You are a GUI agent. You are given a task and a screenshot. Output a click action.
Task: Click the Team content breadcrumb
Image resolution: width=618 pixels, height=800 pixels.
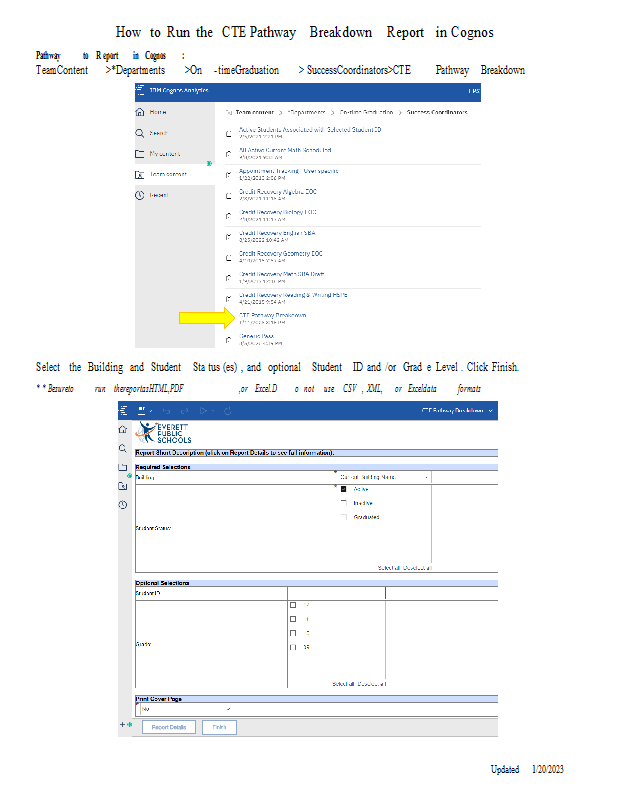pos(255,112)
